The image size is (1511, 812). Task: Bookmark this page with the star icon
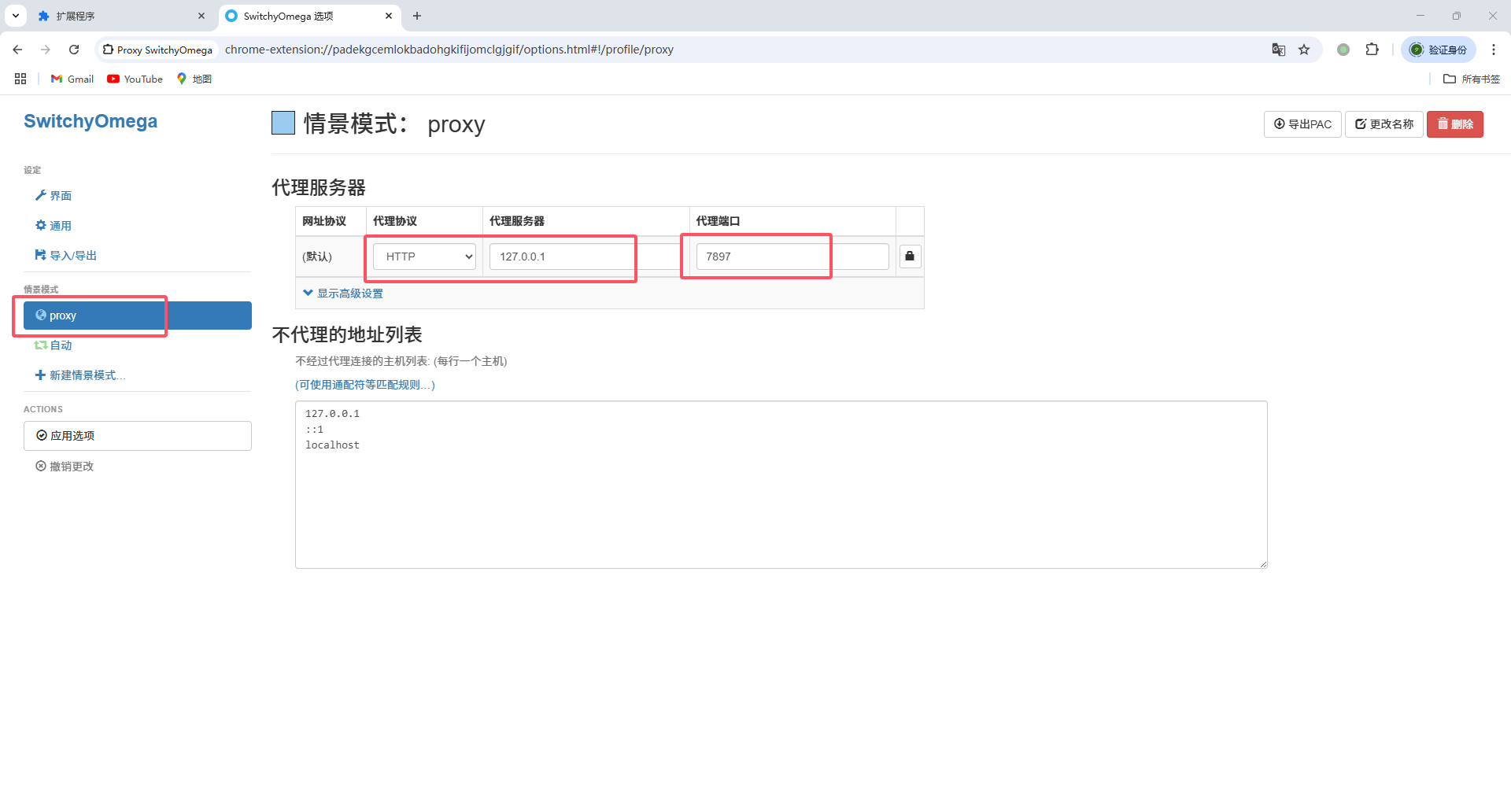(1304, 50)
